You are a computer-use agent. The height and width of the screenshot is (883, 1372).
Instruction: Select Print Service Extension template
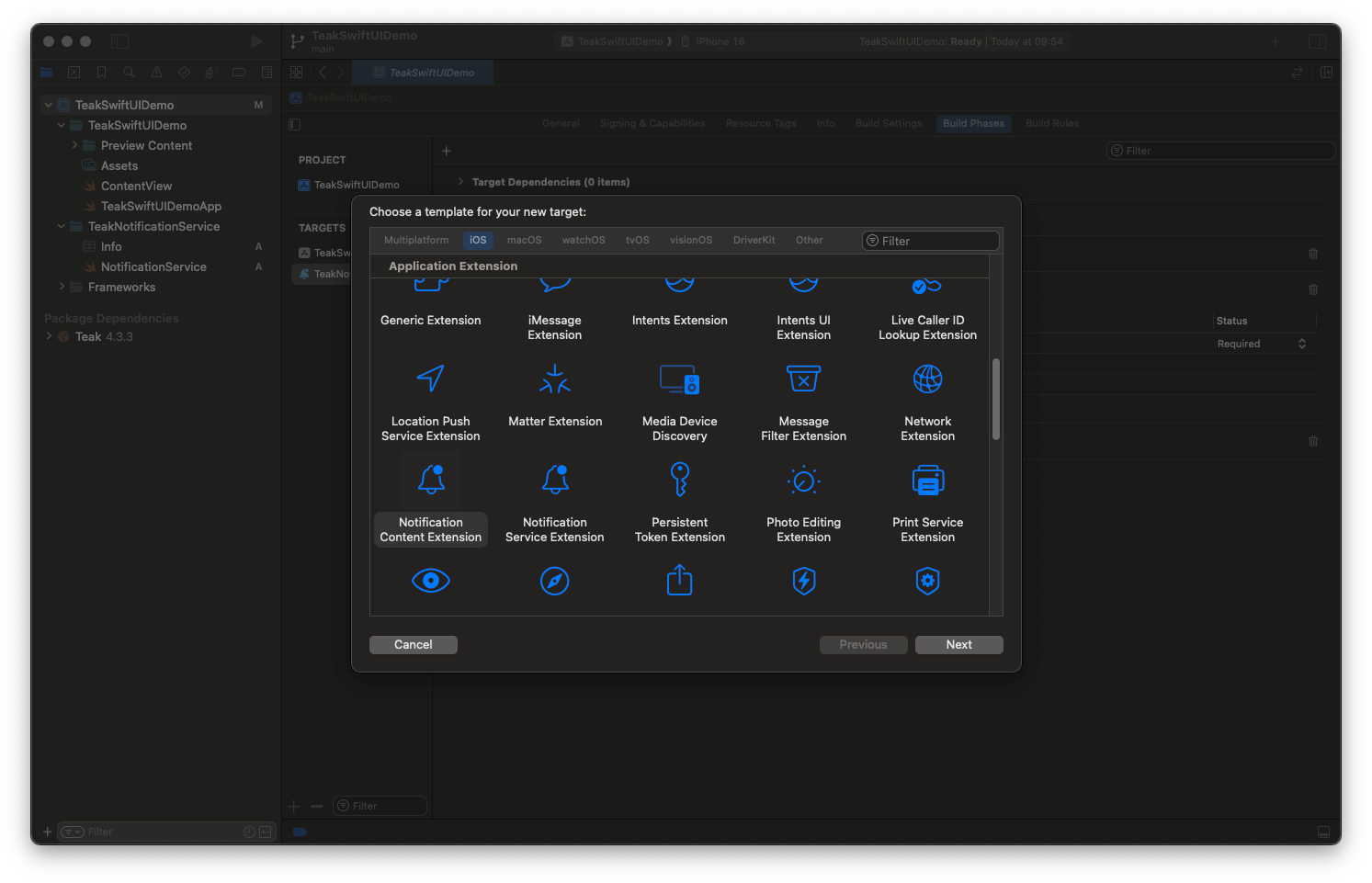click(x=928, y=501)
